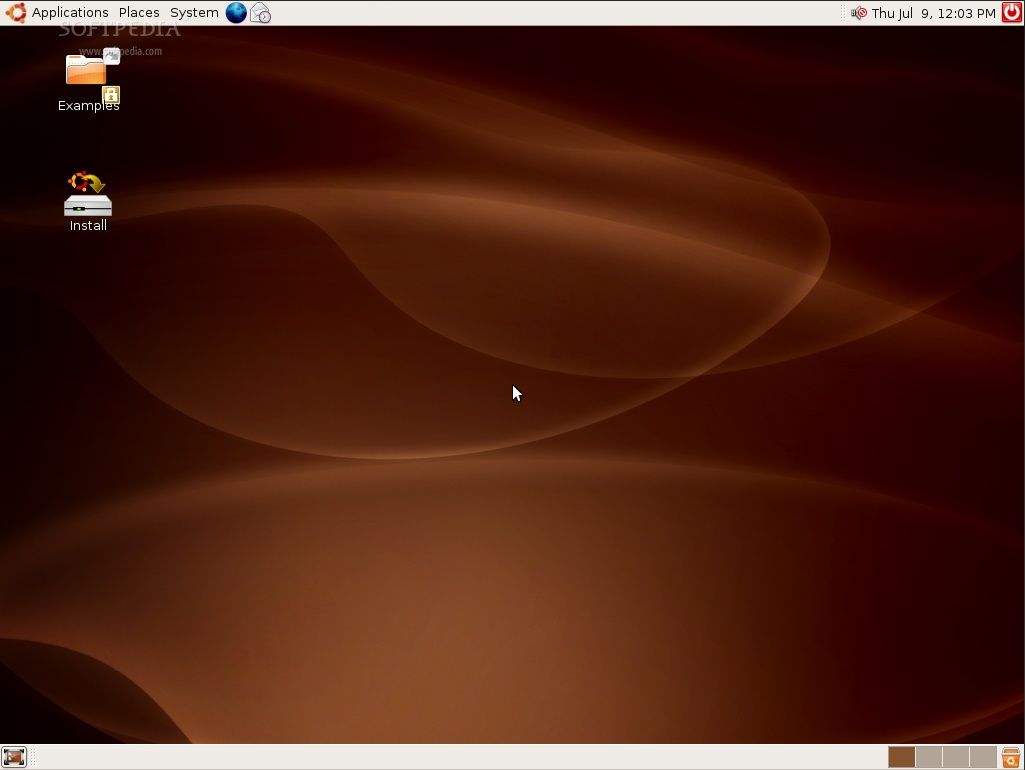Switch to the second workspace

(x=929, y=757)
